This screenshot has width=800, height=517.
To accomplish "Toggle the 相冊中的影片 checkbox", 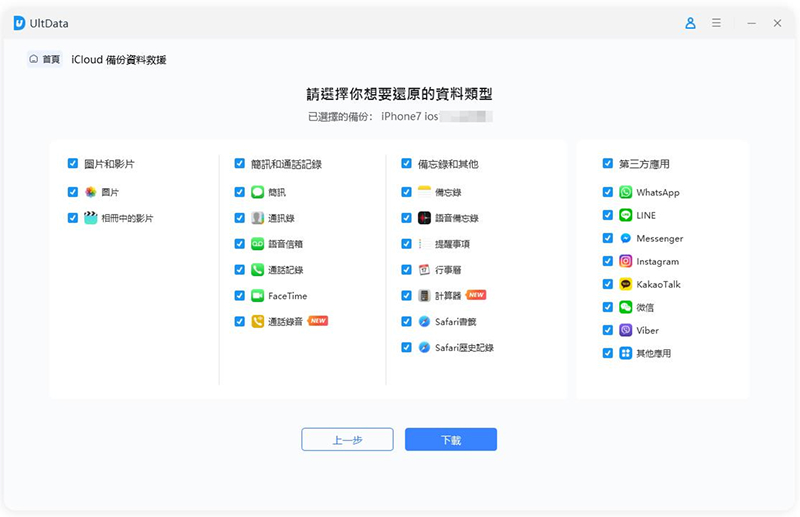I will pyautogui.click(x=73, y=218).
